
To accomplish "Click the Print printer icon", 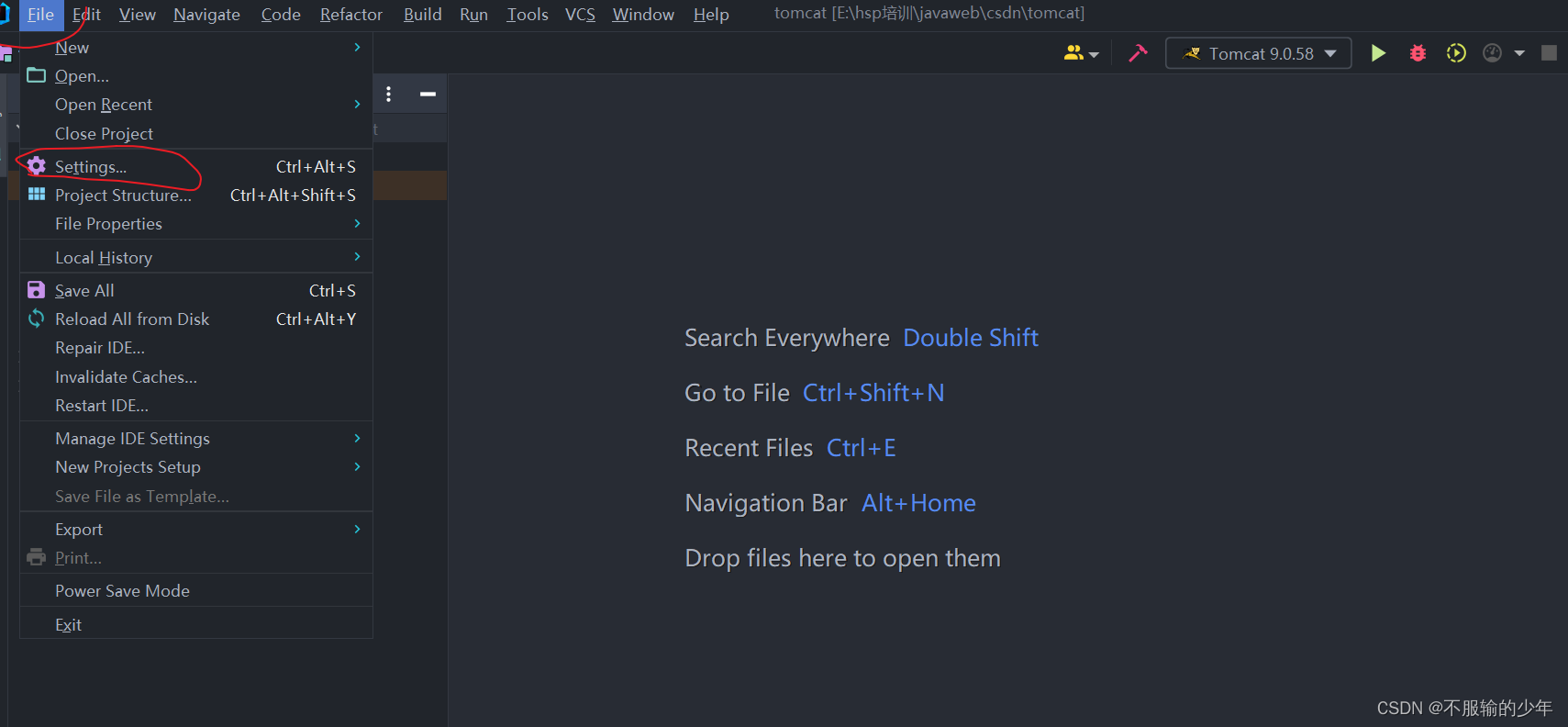I will tap(36, 557).
